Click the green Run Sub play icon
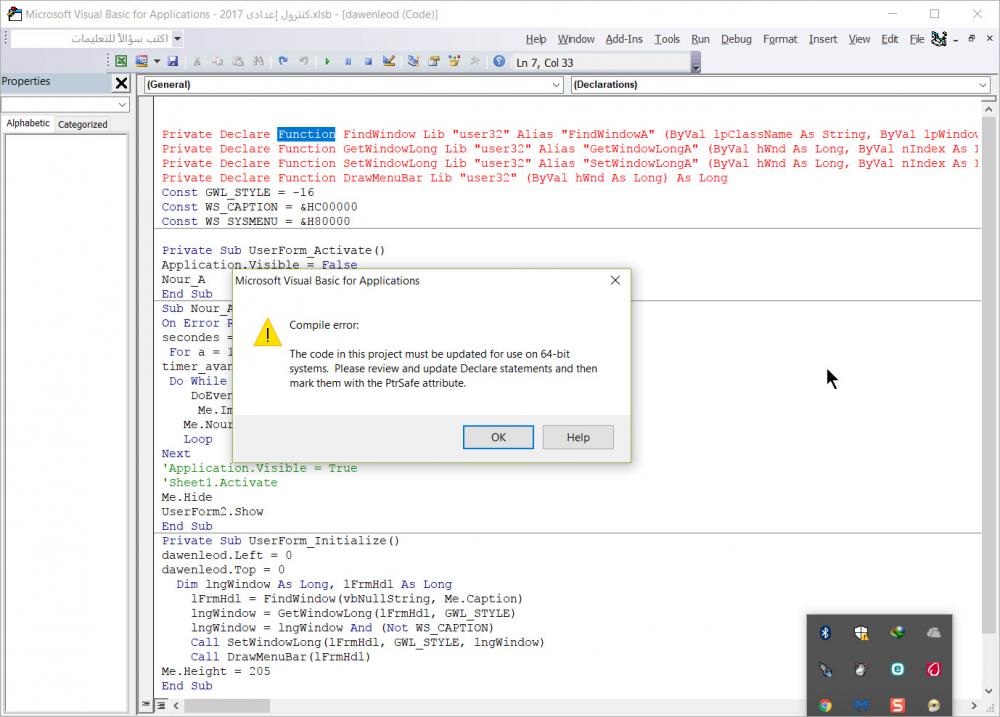 pyautogui.click(x=327, y=61)
